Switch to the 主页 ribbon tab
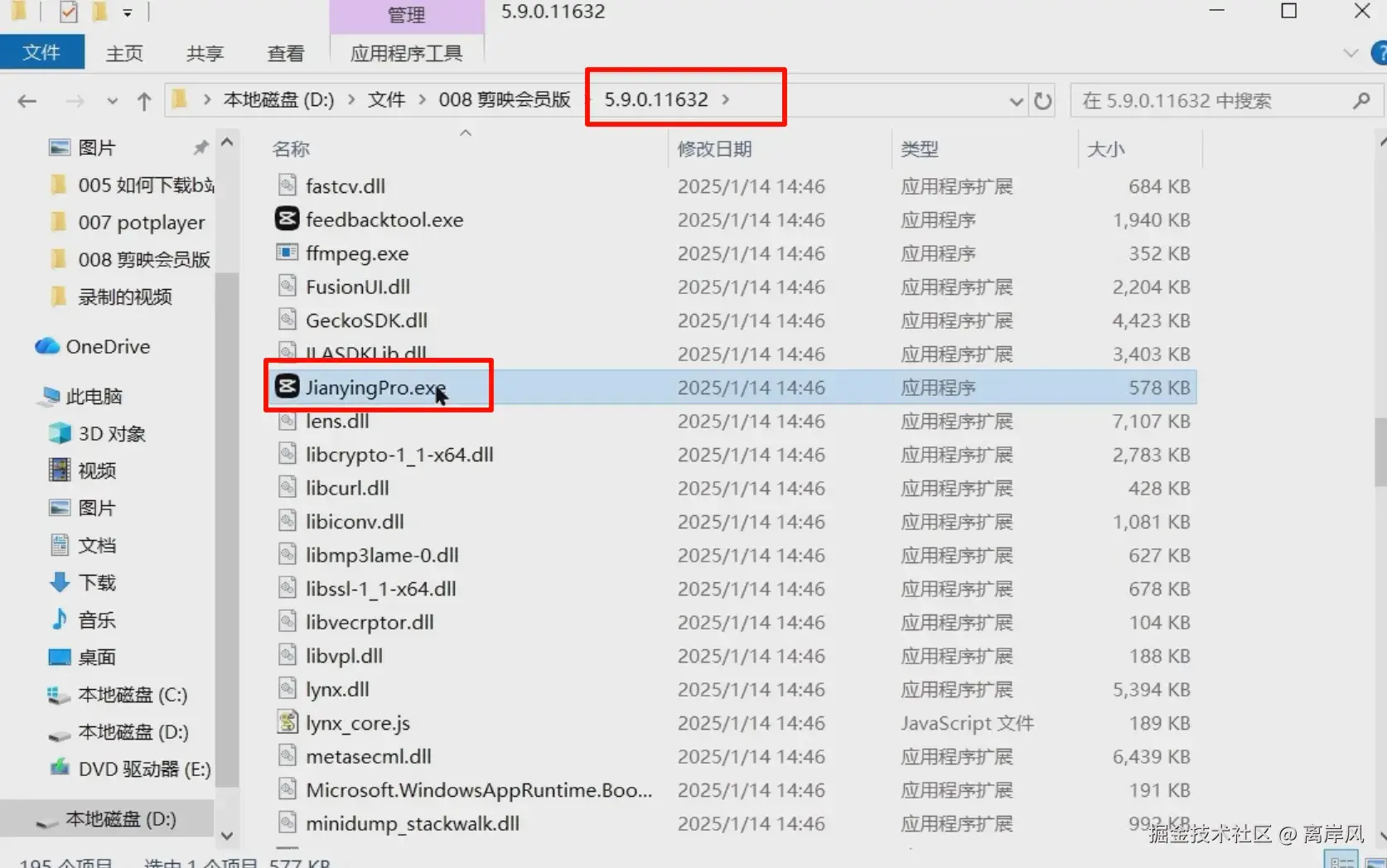Viewport: 1387px width, 868px height. pyautogui.click(x=124, y=53)
